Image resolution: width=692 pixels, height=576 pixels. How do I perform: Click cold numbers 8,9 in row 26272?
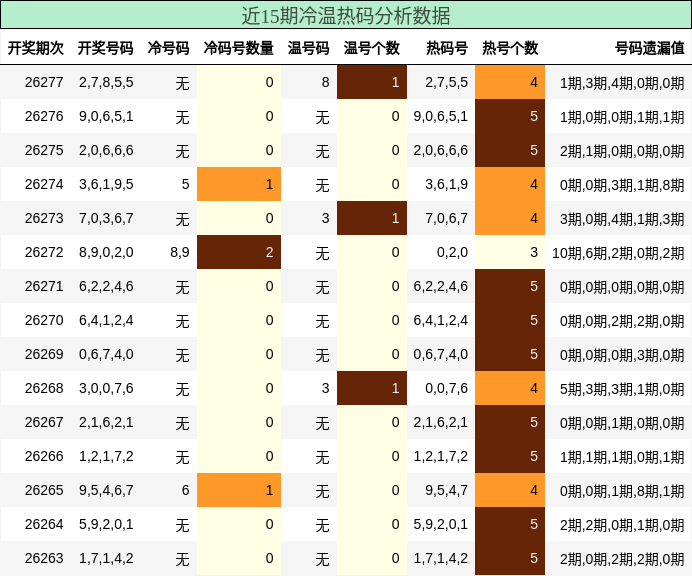180,252
